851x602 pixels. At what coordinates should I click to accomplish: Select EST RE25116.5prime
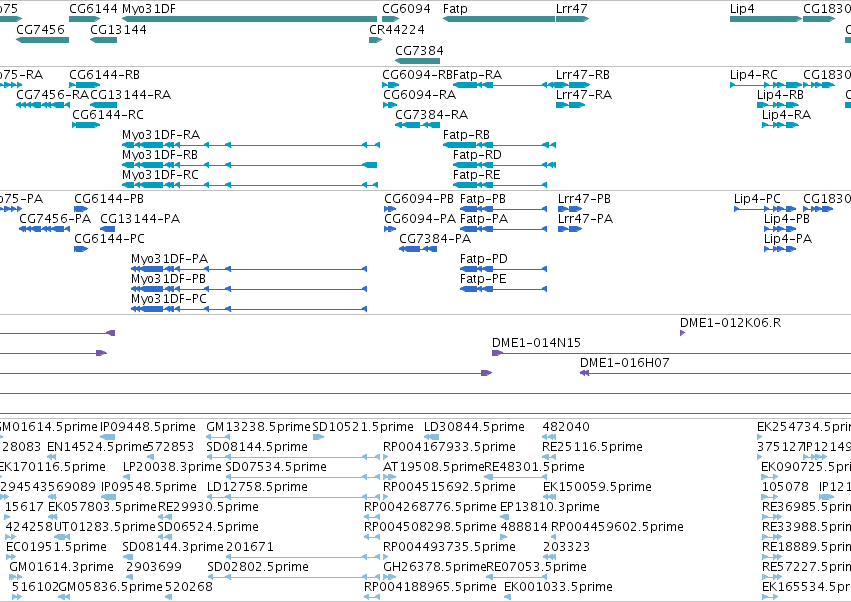[548, 457]
